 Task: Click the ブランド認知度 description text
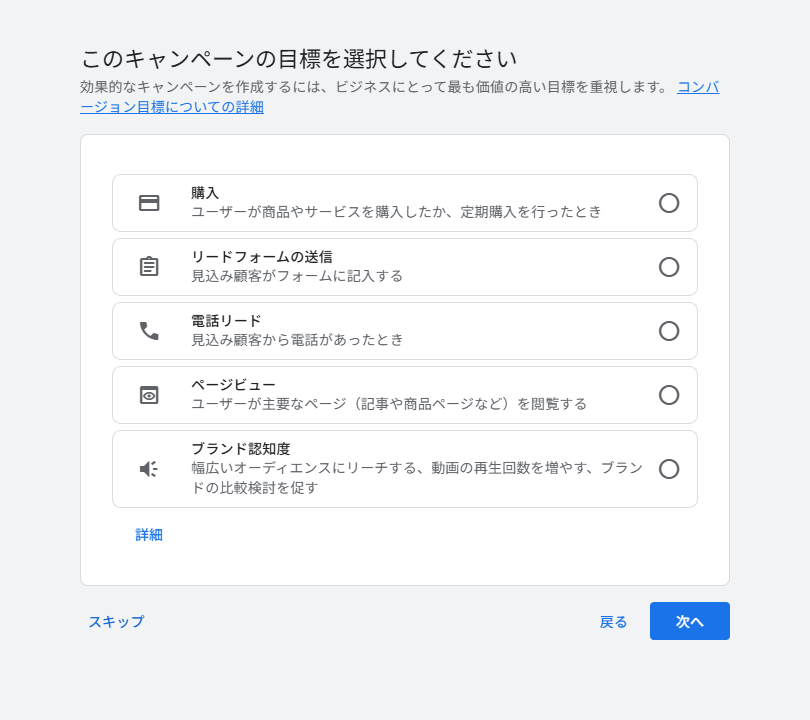point(416,478)
